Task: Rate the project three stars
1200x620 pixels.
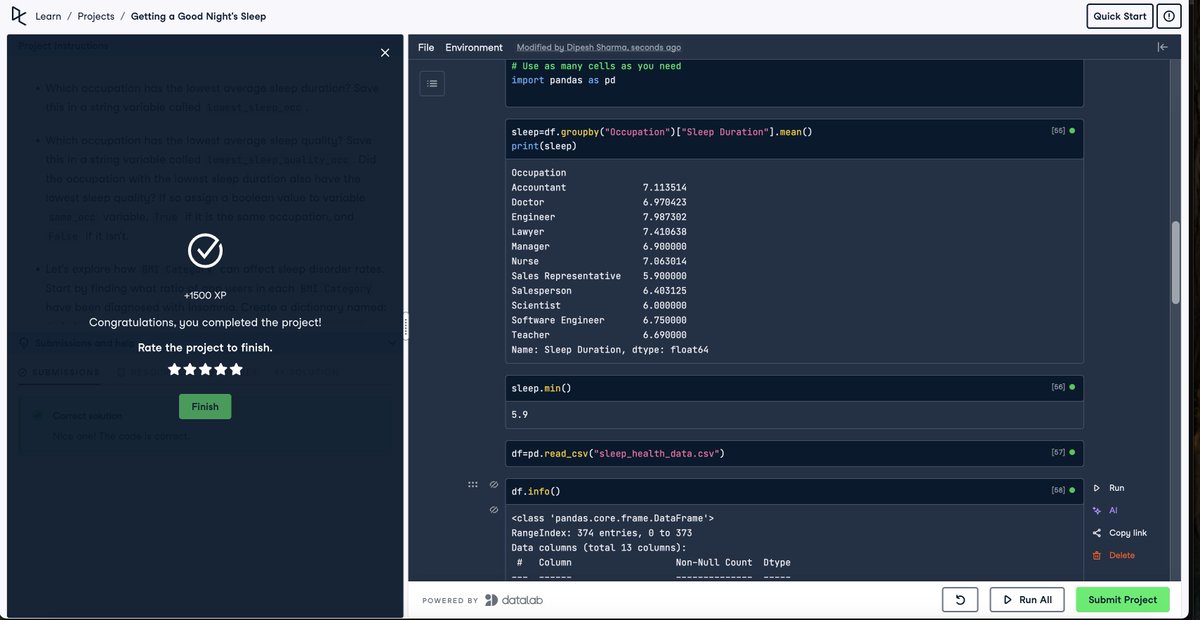Action: [x=205, y=369]
